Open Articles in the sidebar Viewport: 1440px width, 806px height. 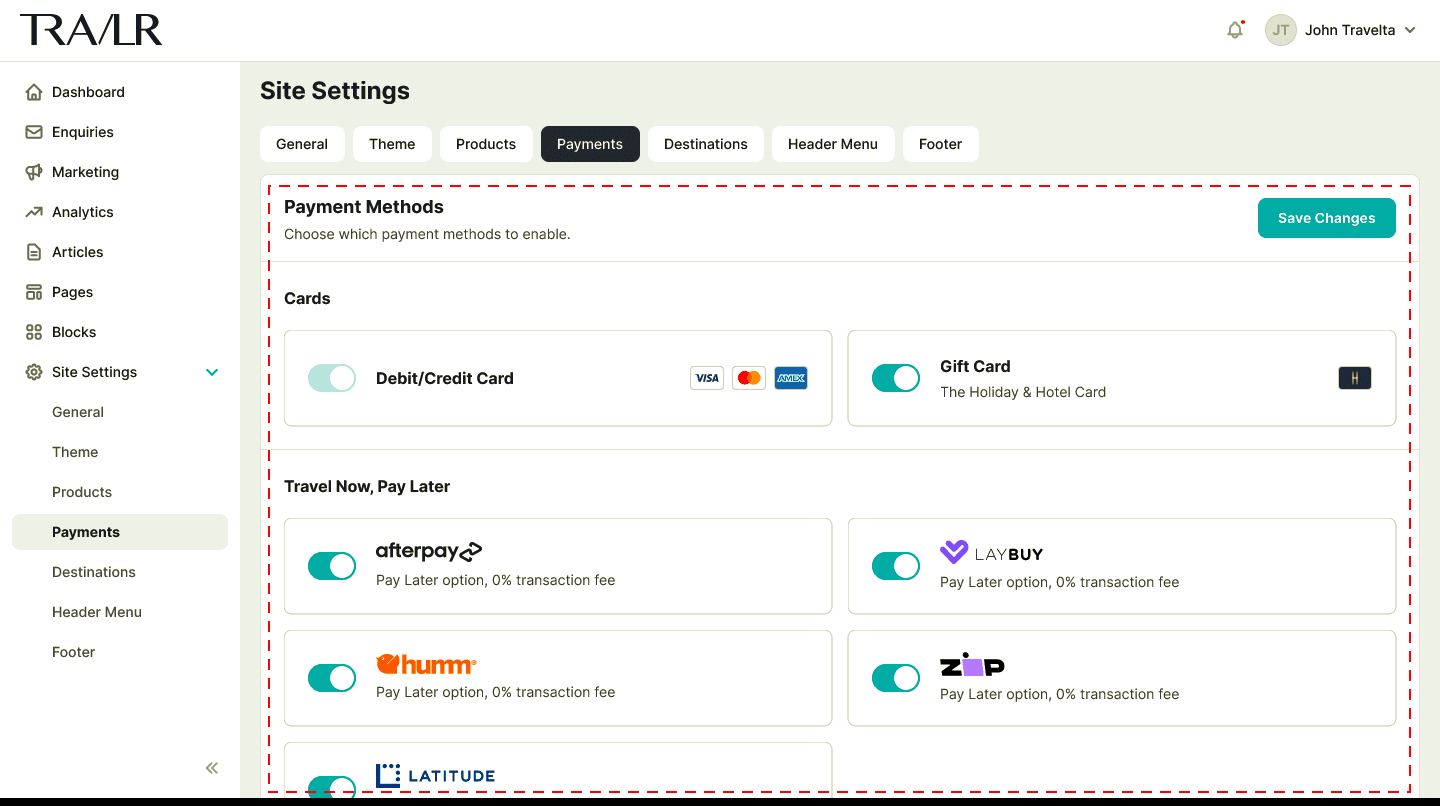(120, 252)
